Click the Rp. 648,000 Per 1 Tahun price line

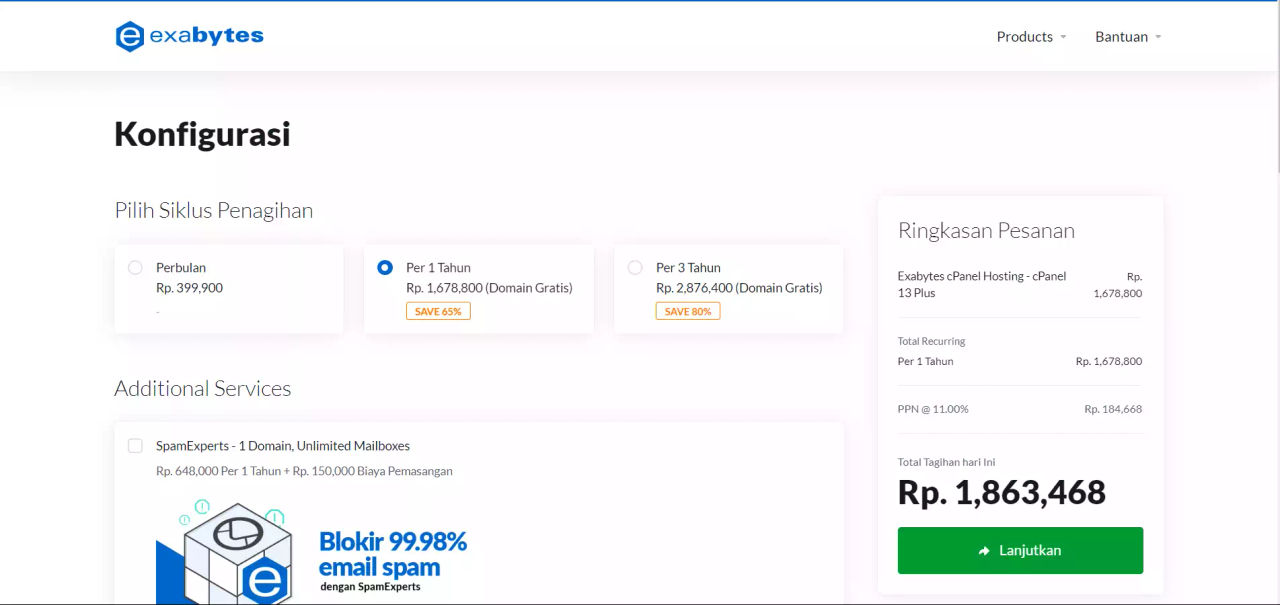tap(304, 471)
